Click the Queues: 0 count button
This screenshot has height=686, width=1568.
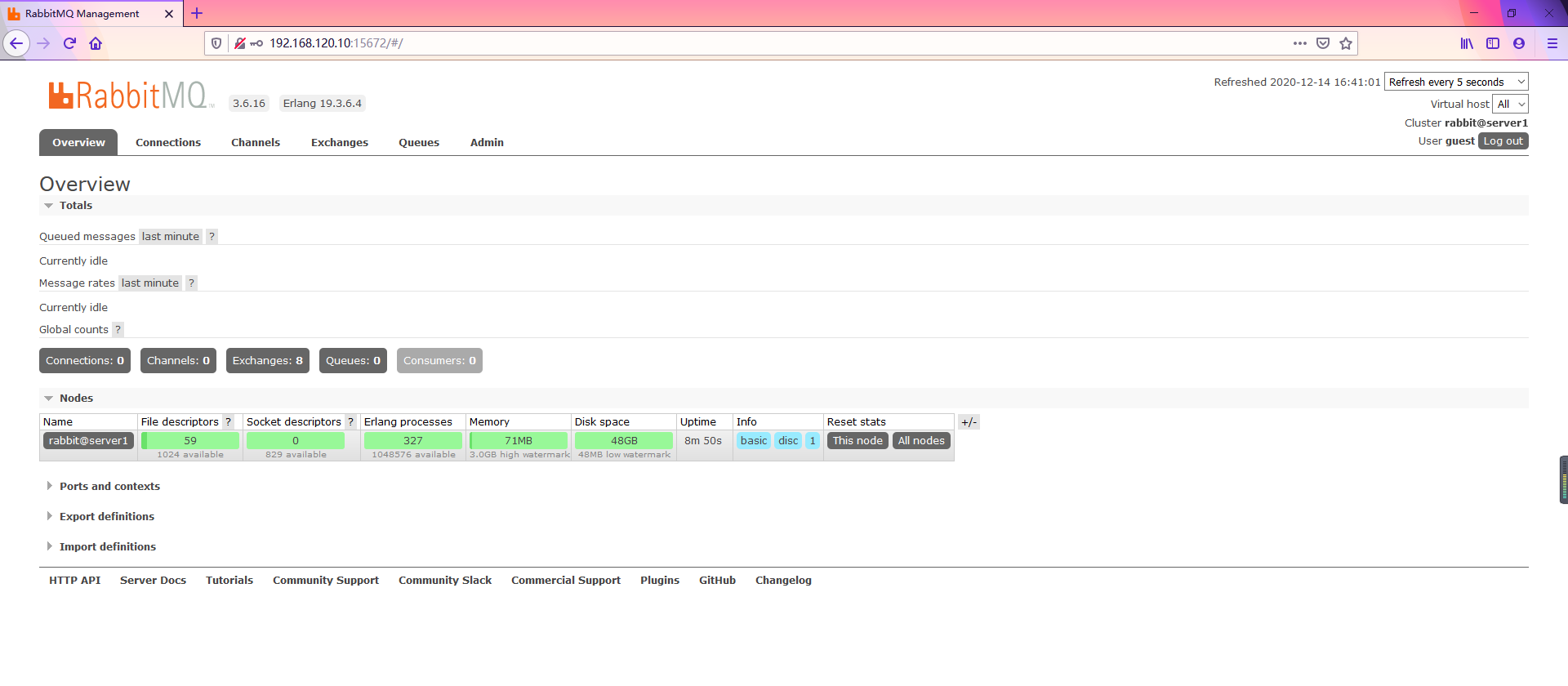tap(353, 361)
